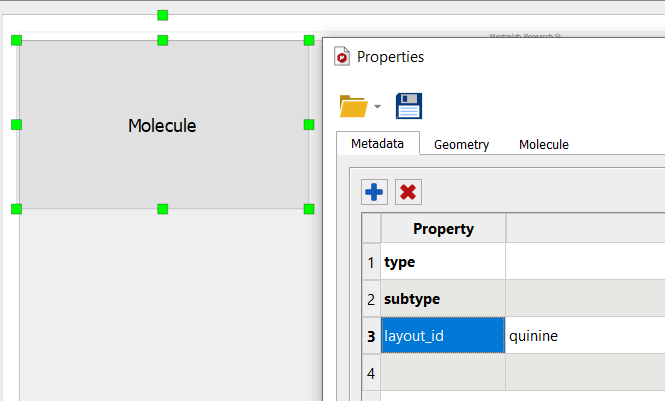Switch to the Metadata tab
Viewport: 665px width, 401px height.
point(377,144)
